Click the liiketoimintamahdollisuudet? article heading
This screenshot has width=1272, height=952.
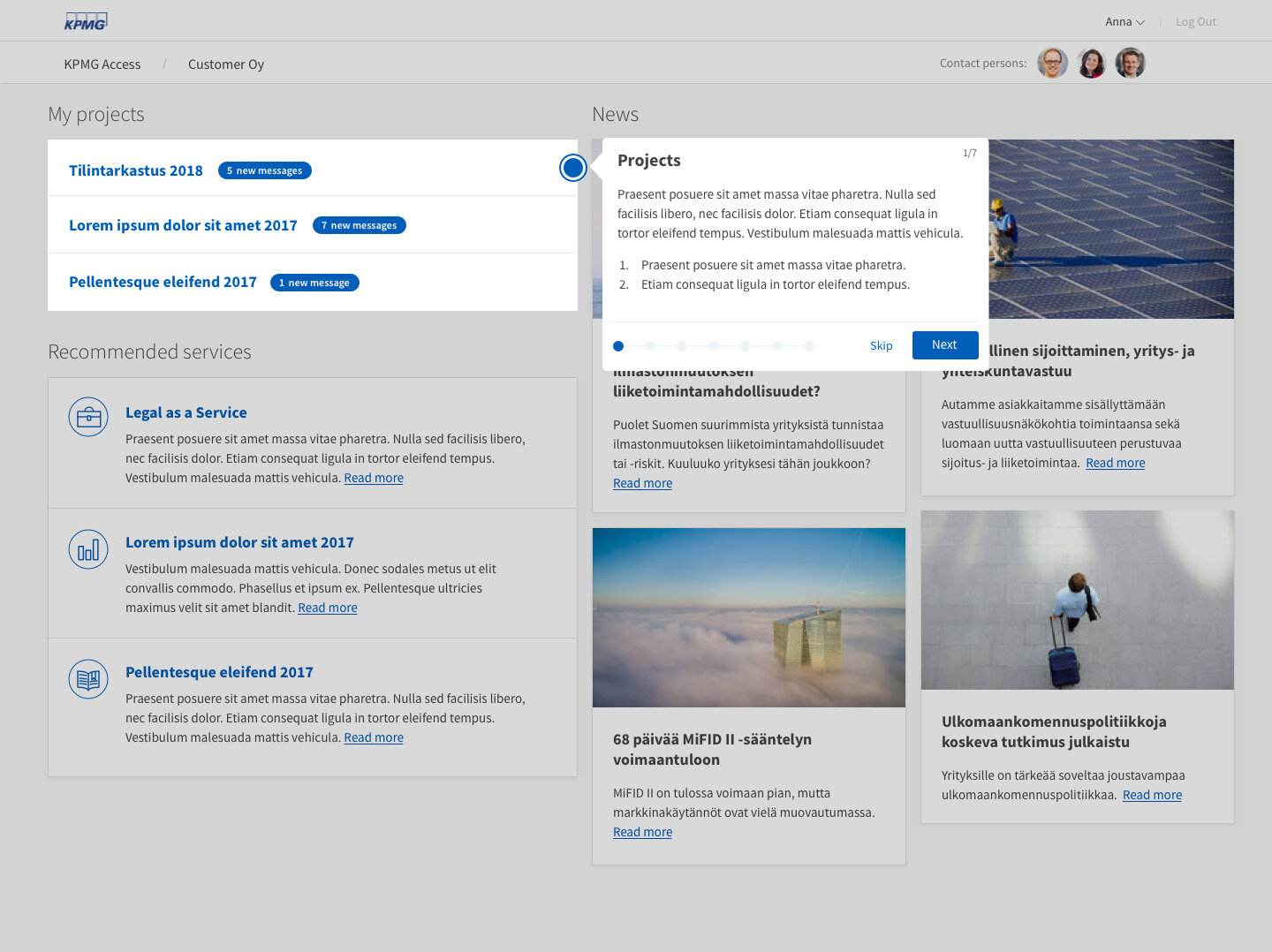pos(716,391)
